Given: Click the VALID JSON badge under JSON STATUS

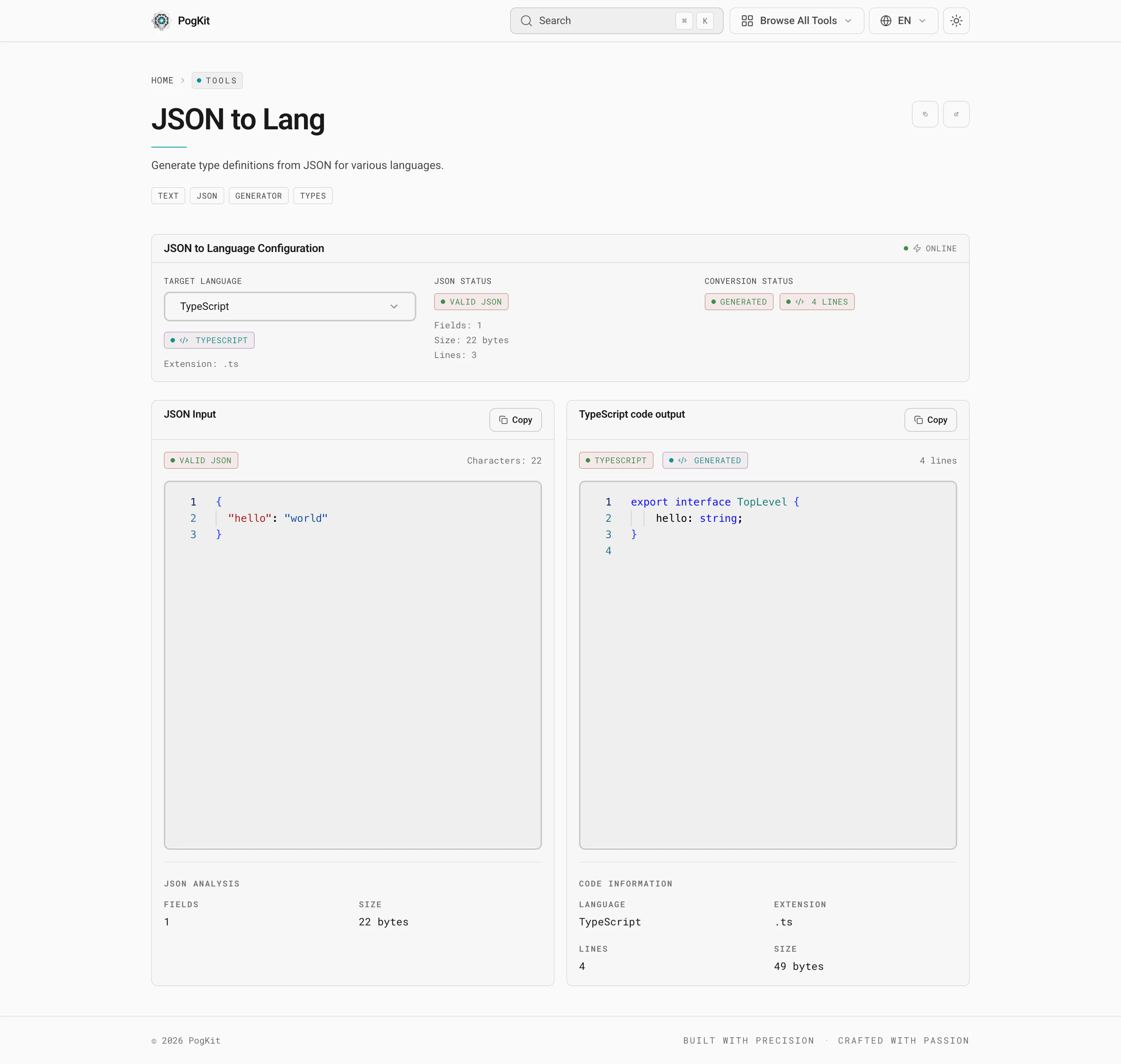Looking at the screenshot, I should (x=471, y=302).
